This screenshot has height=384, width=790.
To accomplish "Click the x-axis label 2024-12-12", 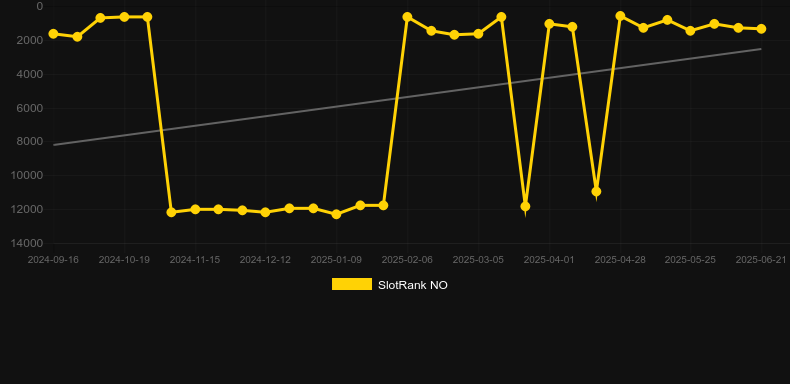I will click(266, 260).
